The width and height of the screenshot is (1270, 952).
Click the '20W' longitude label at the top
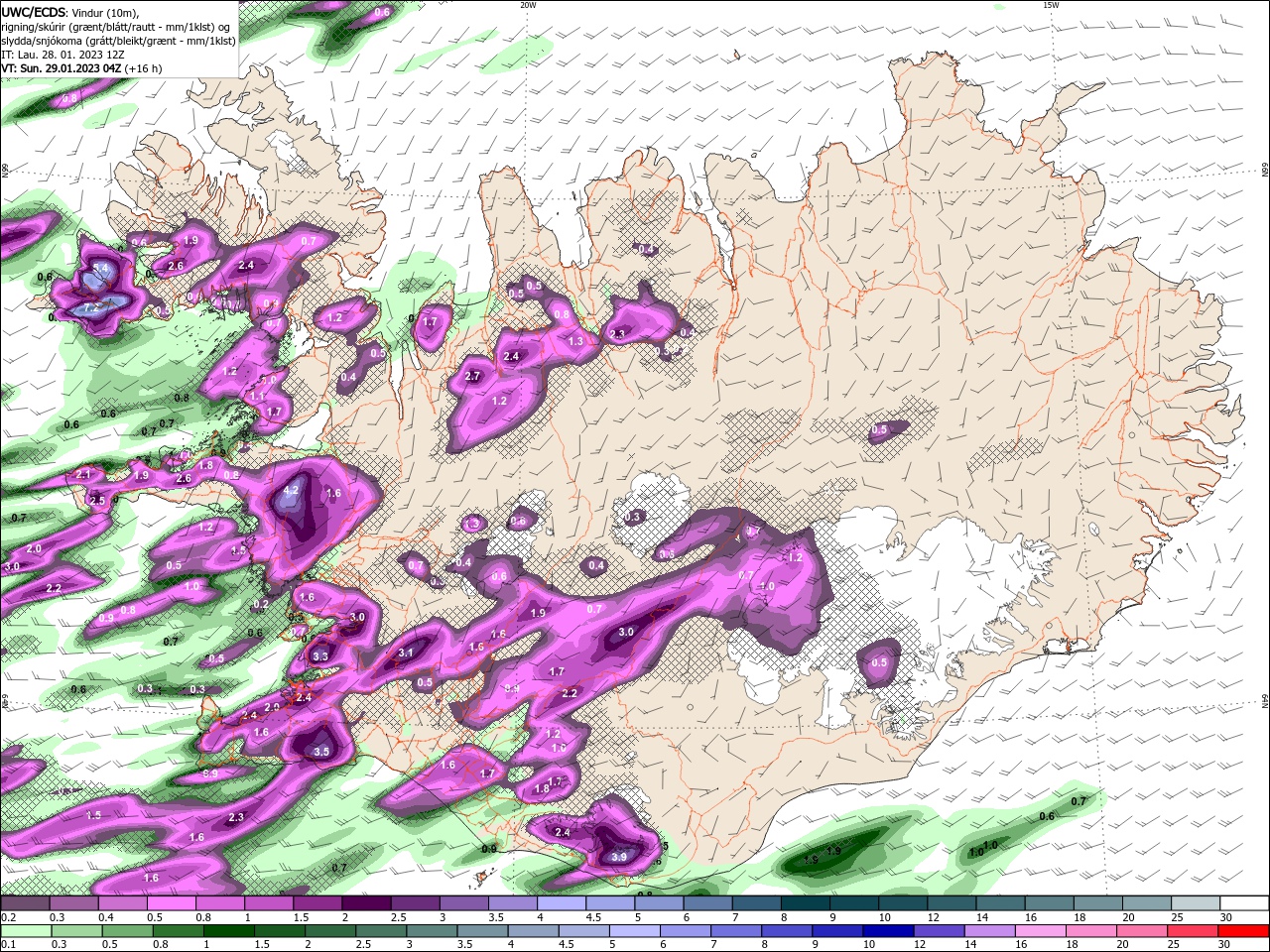click(x=528, y=5)
